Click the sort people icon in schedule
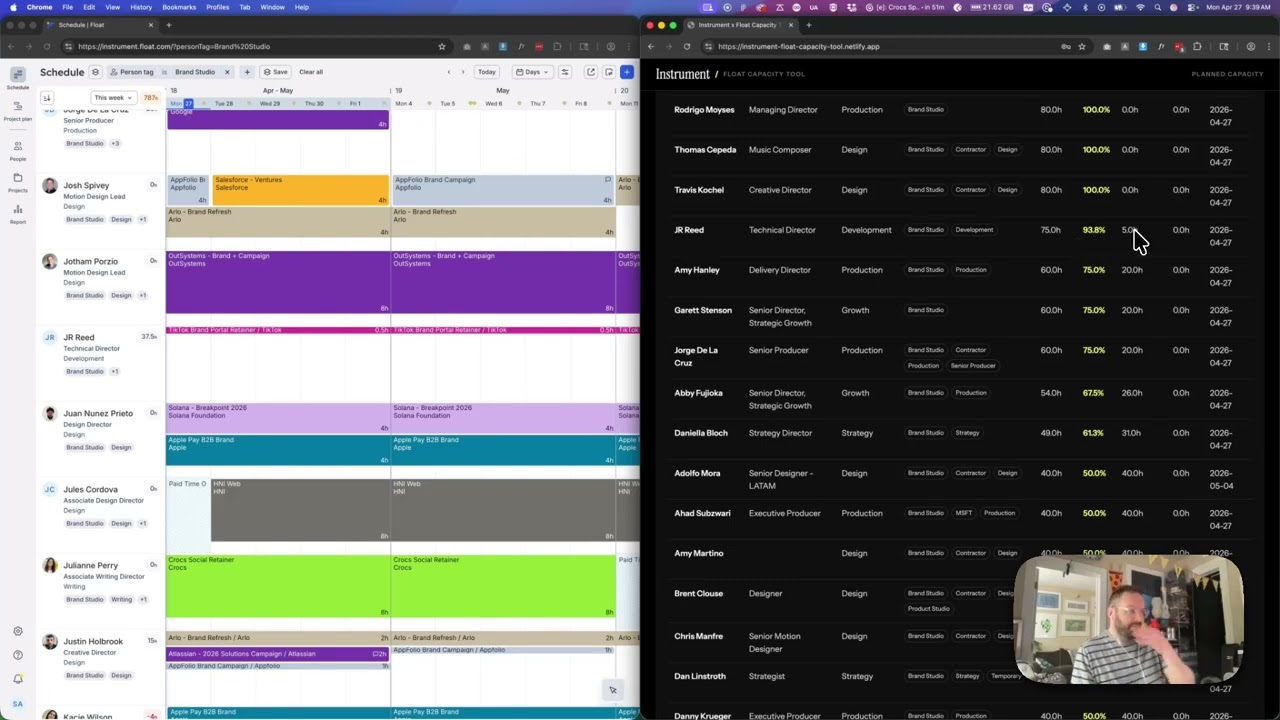The width and height of the screenshot is (1280, 720). tap(47, 98)
